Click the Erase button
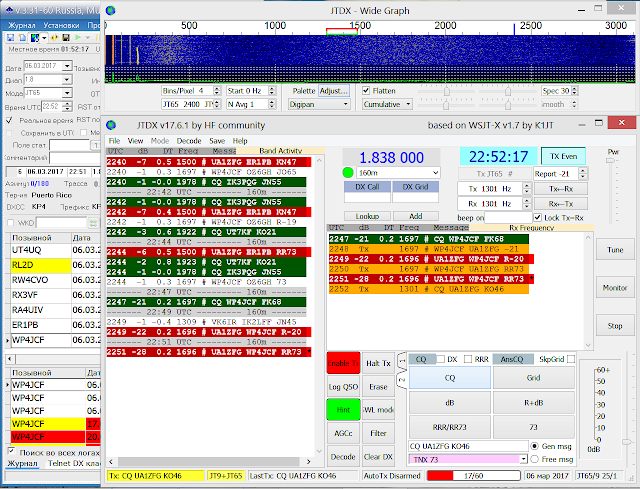640x489 pixels. tap(378, 387)
